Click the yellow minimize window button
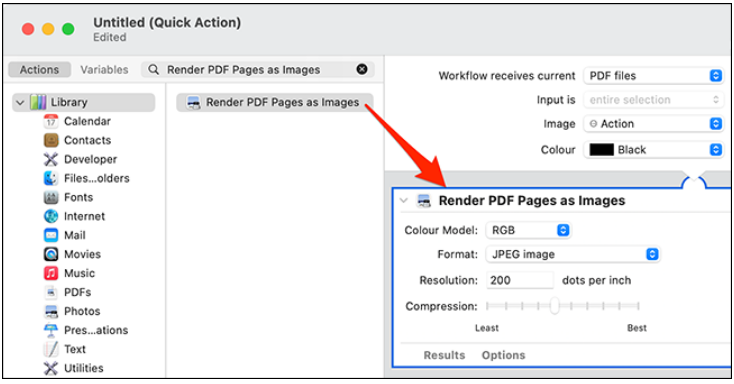 pyautogui.click(x=48, y=29)
